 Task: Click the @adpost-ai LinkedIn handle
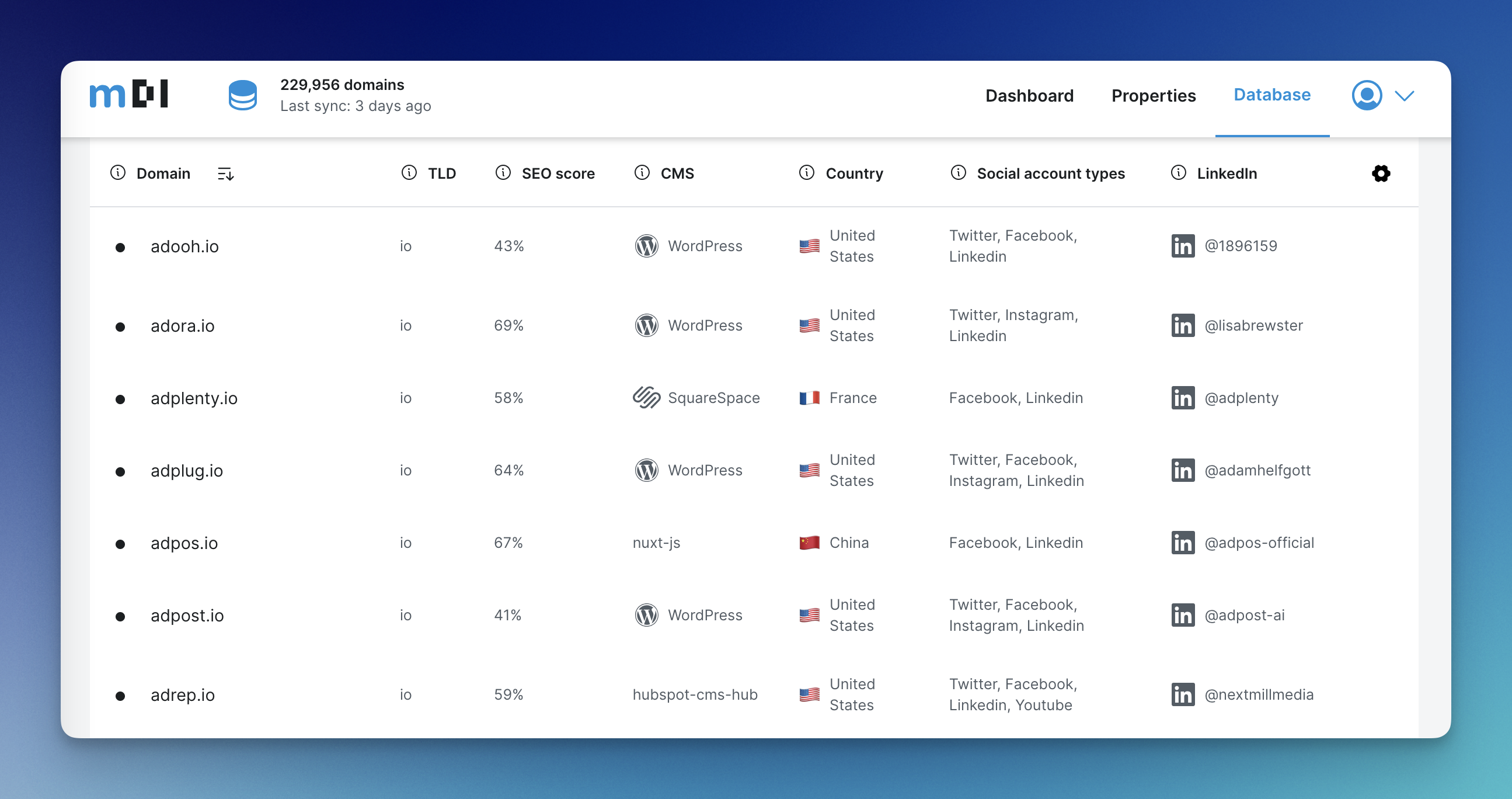(x=1245, y=616)
